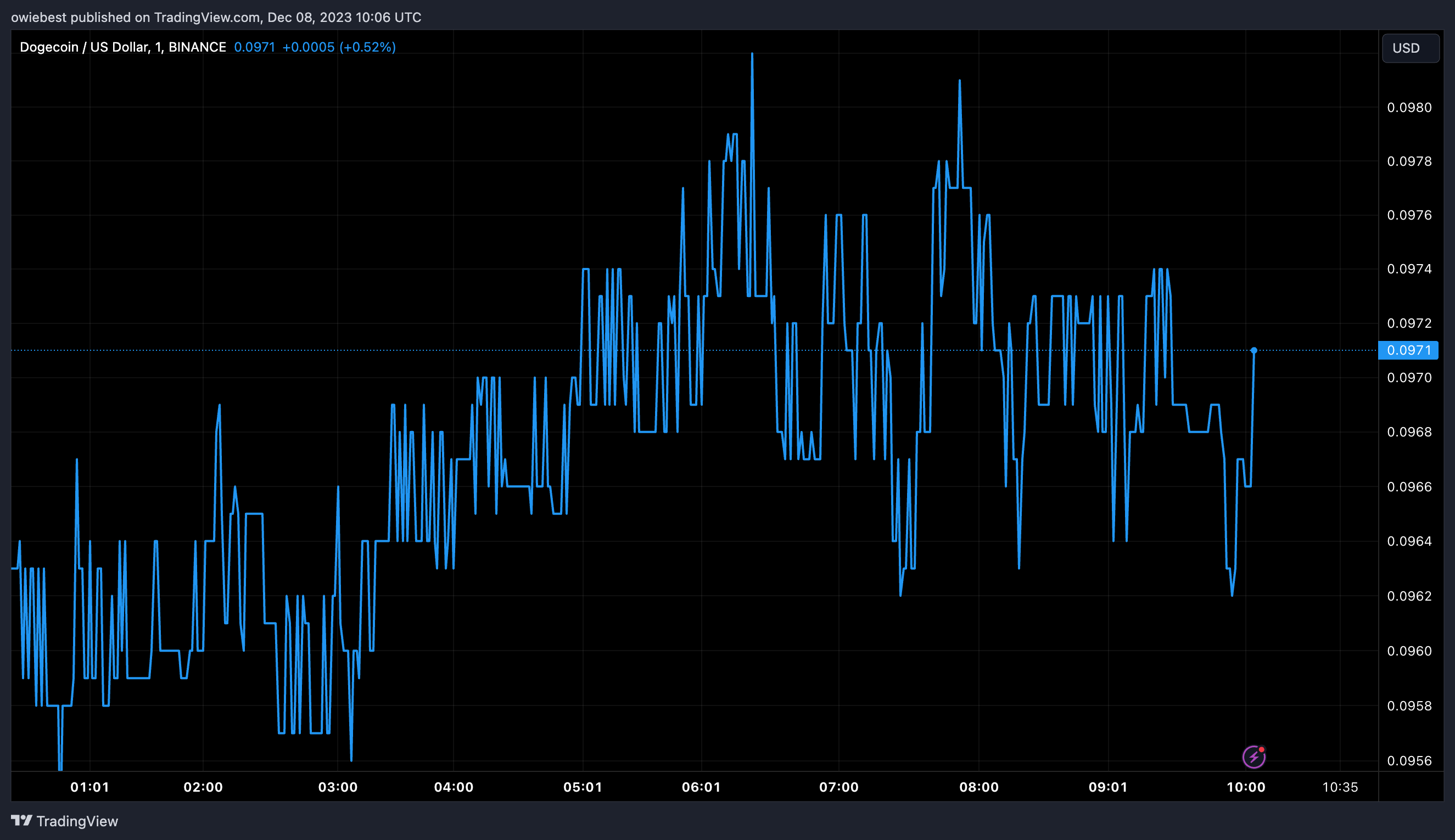Click the 0.0956 price axis label

tap(1409, 760)
